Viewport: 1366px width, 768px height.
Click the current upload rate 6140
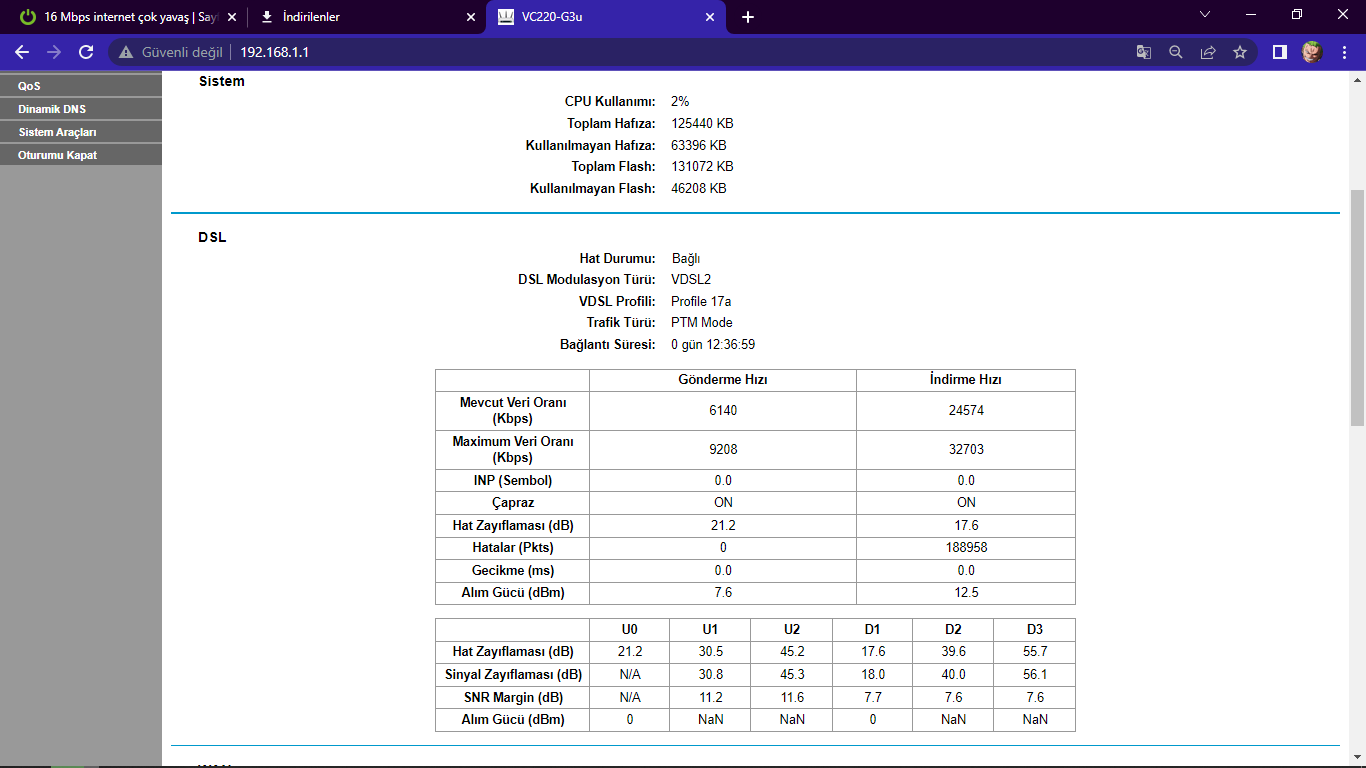tap(723, 411)
